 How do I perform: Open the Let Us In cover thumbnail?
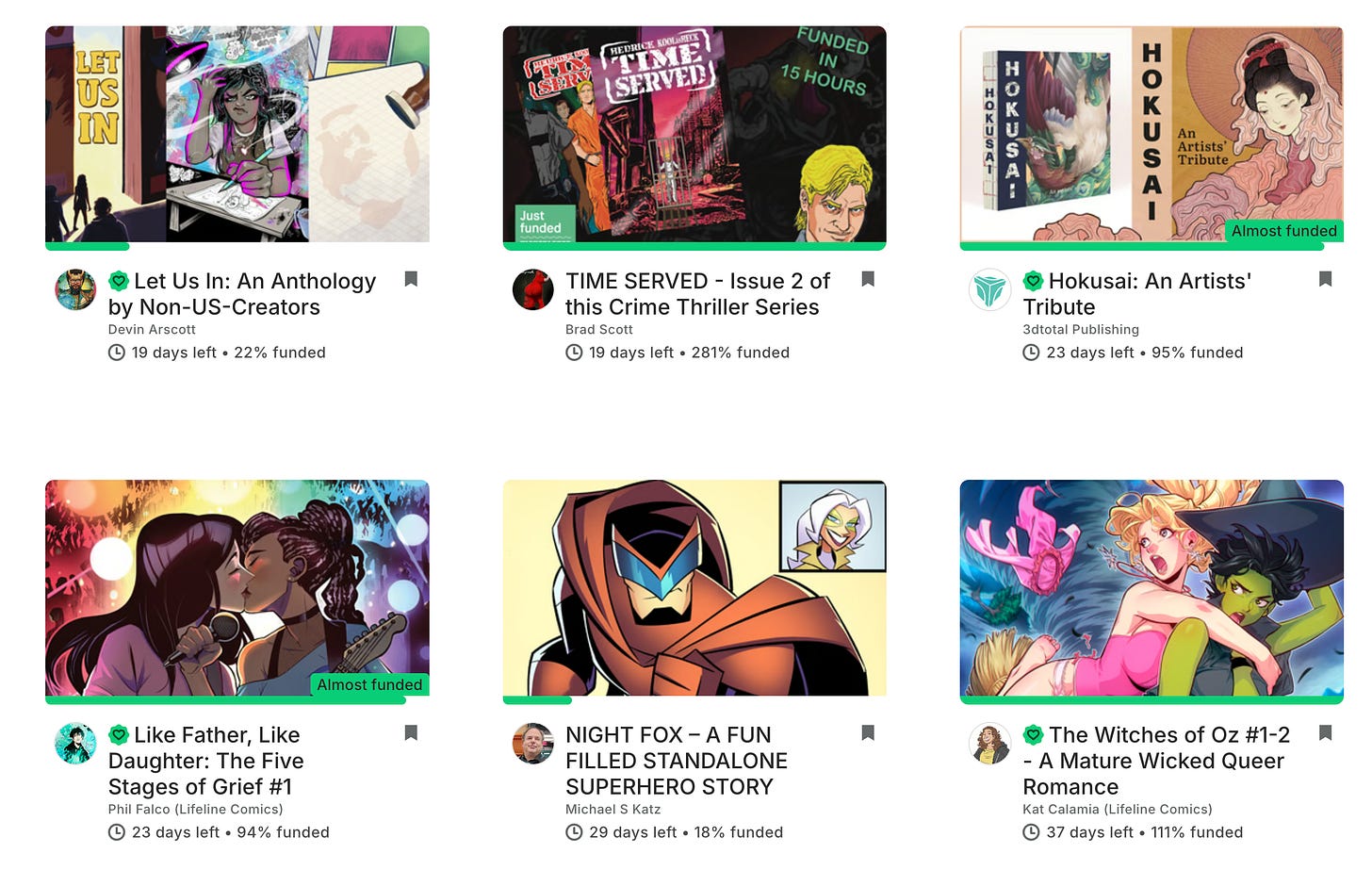pos(237,134)
